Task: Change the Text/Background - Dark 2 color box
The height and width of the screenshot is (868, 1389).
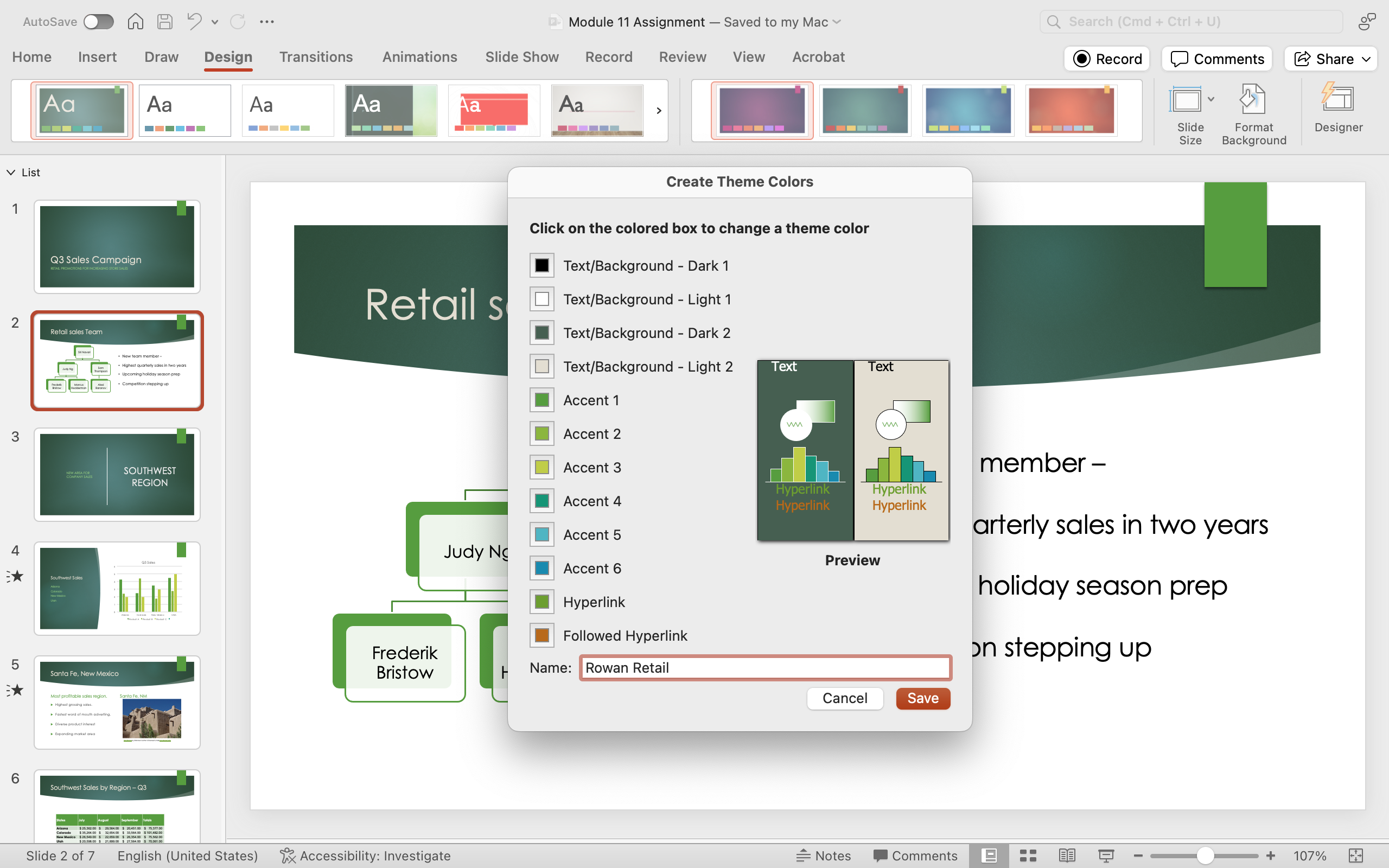Action: (x=542, y=333)
